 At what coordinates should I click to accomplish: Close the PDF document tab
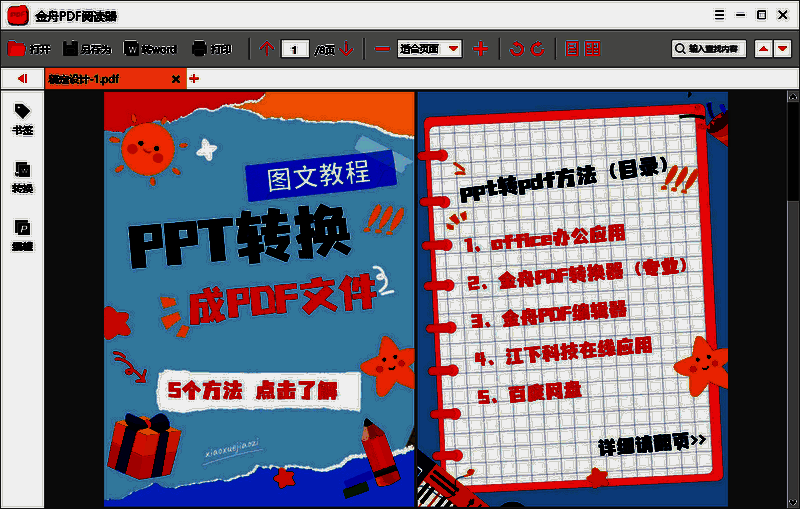176,79
